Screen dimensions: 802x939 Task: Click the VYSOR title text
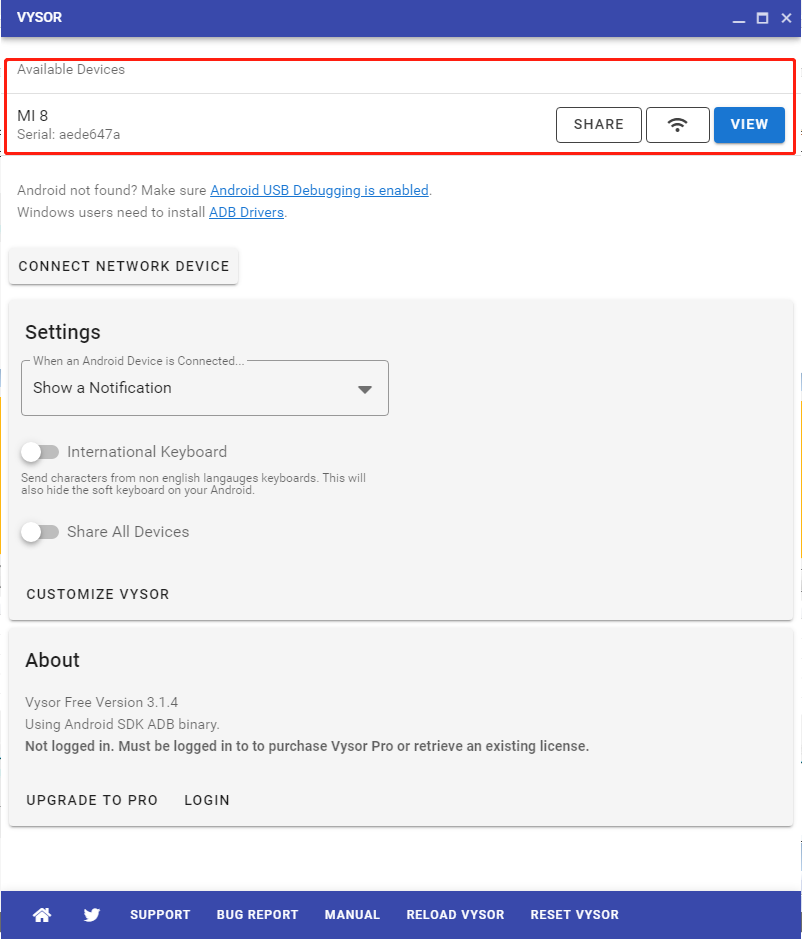(x=39, y=17)
